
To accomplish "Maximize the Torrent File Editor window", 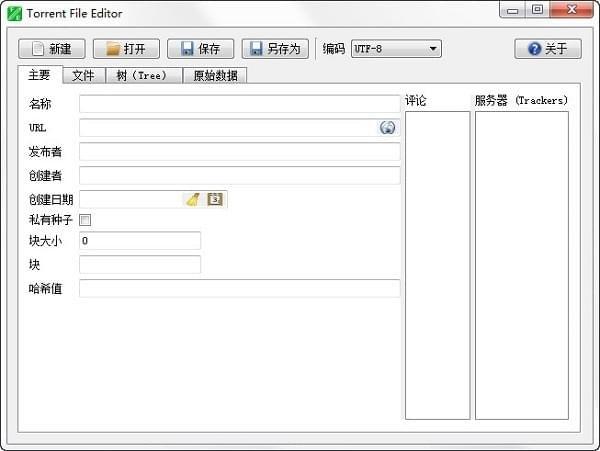I will coord(537,10).
